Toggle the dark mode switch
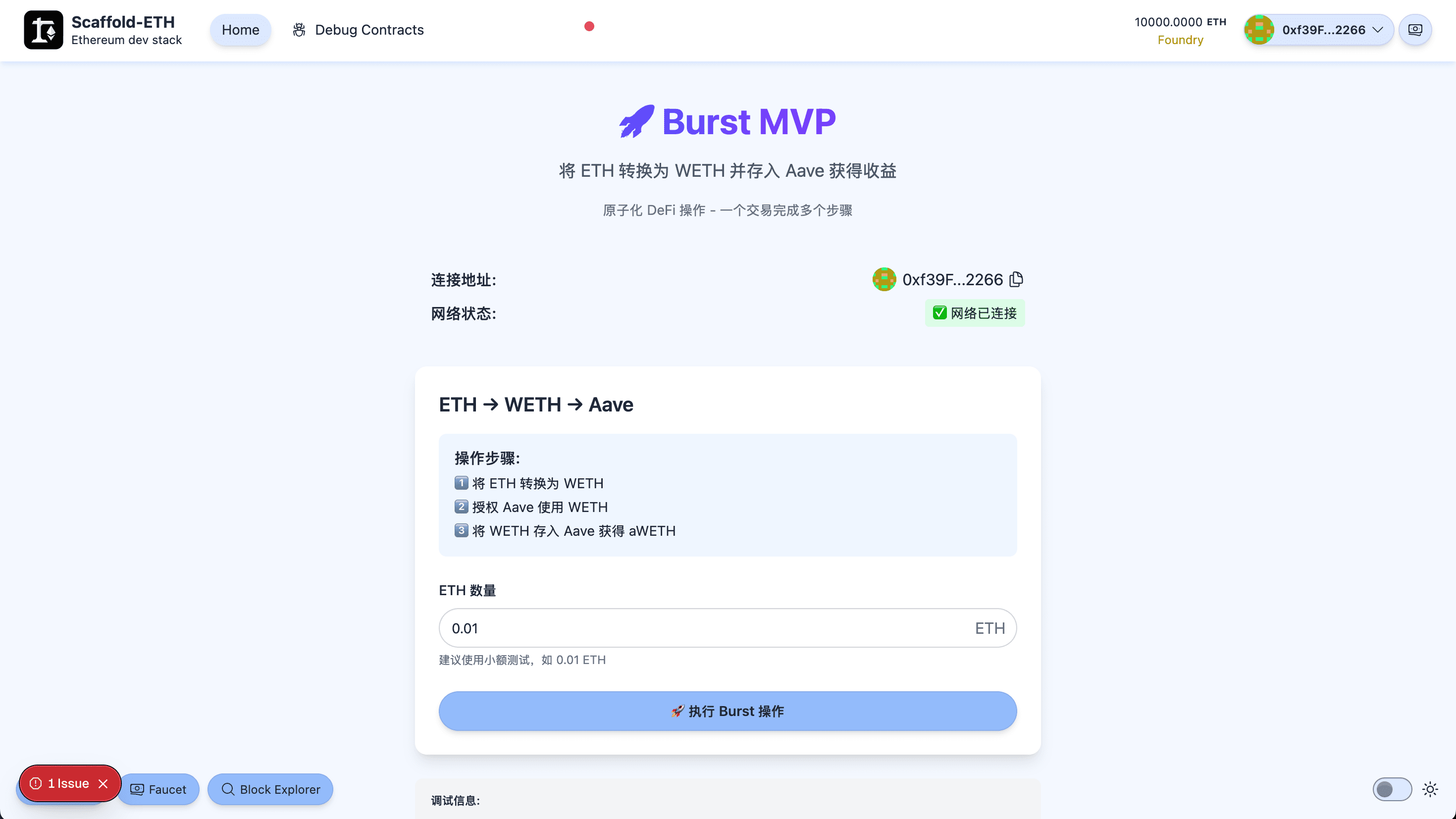The height and width of the screenshot is (819, 1456). (x=1392, y=789)
